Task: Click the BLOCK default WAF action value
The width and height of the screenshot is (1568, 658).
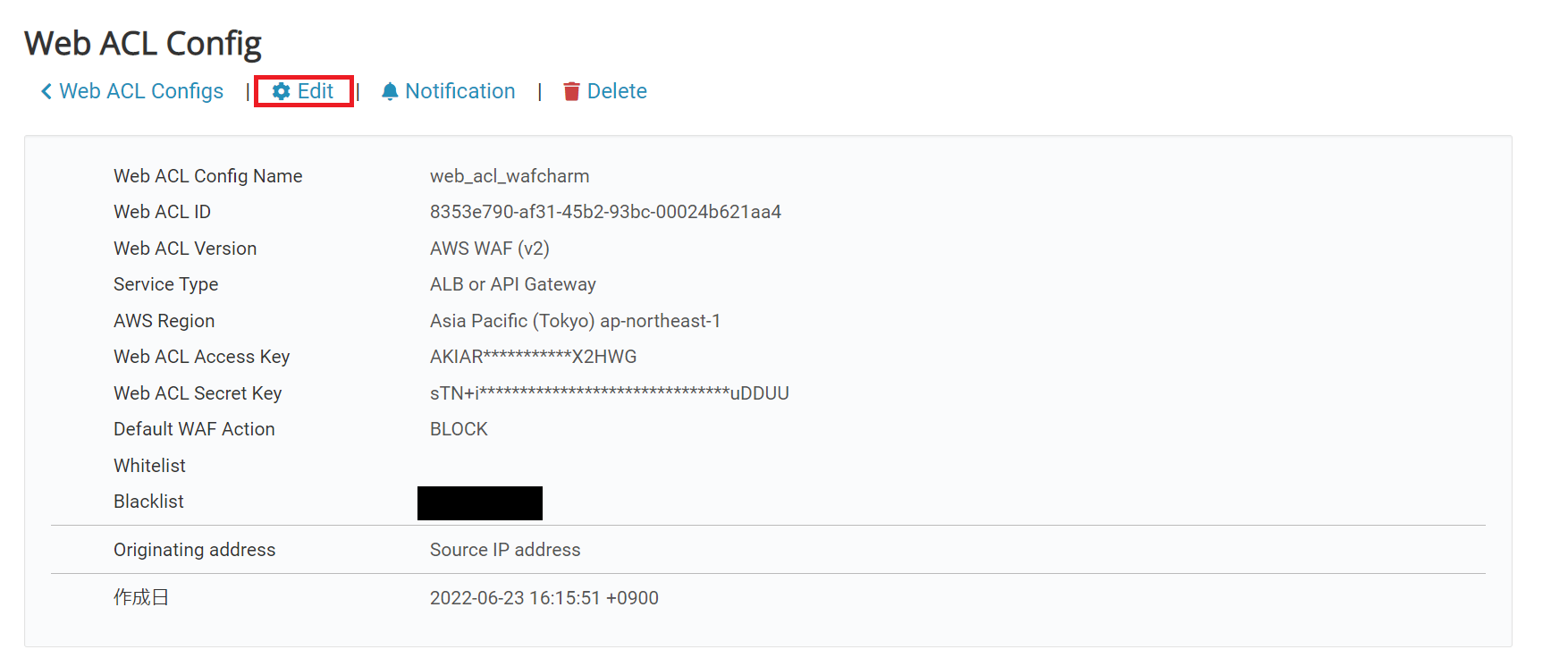Action: 458,428
